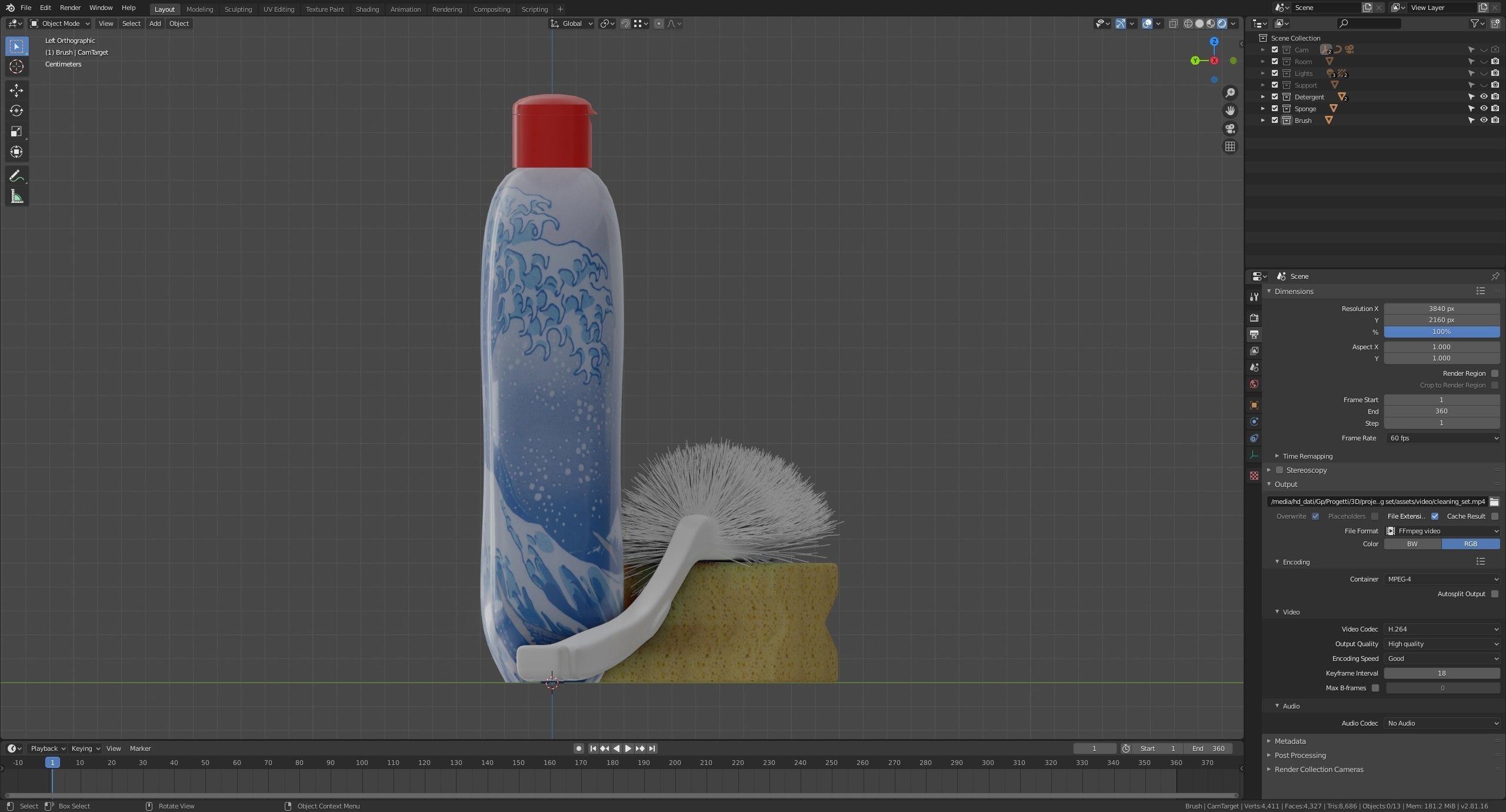This screenshot has height=812, width=1506.
Task: Click the resolution percentage 100% slider
Action: tap(1441, 332)
